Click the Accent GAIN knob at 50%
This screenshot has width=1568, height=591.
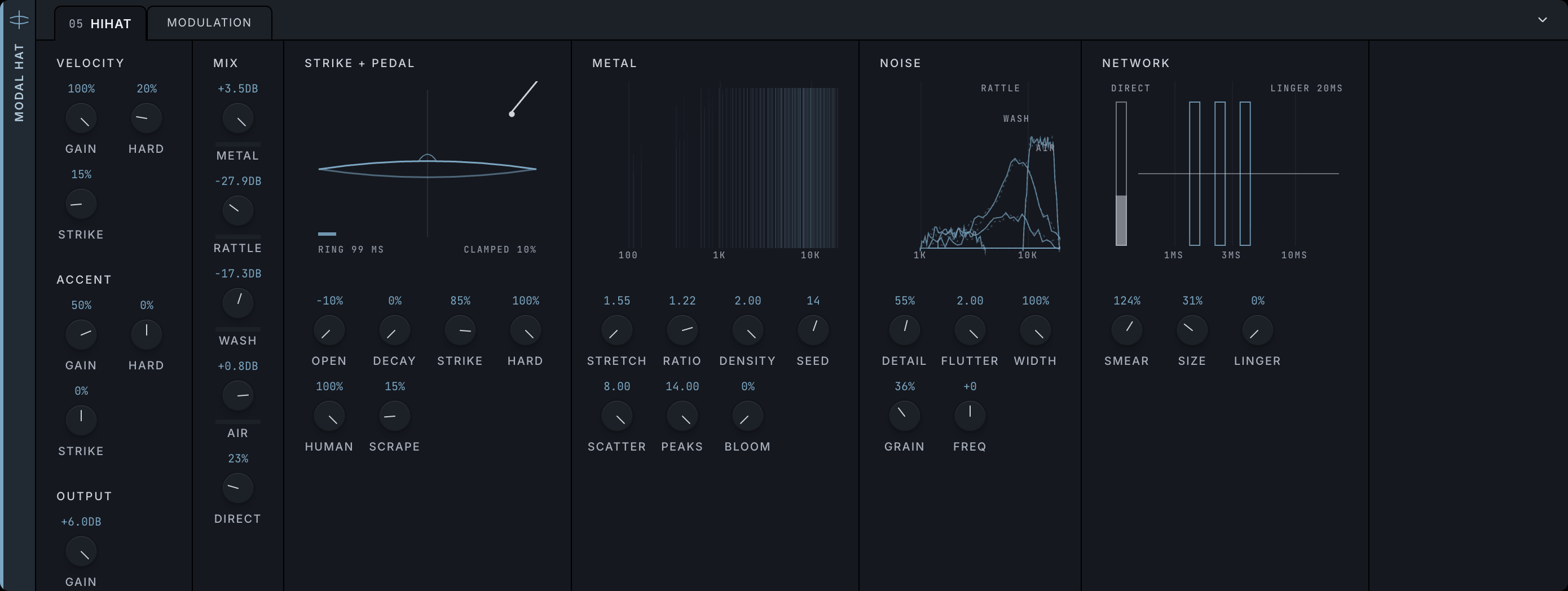pos(81,335)
